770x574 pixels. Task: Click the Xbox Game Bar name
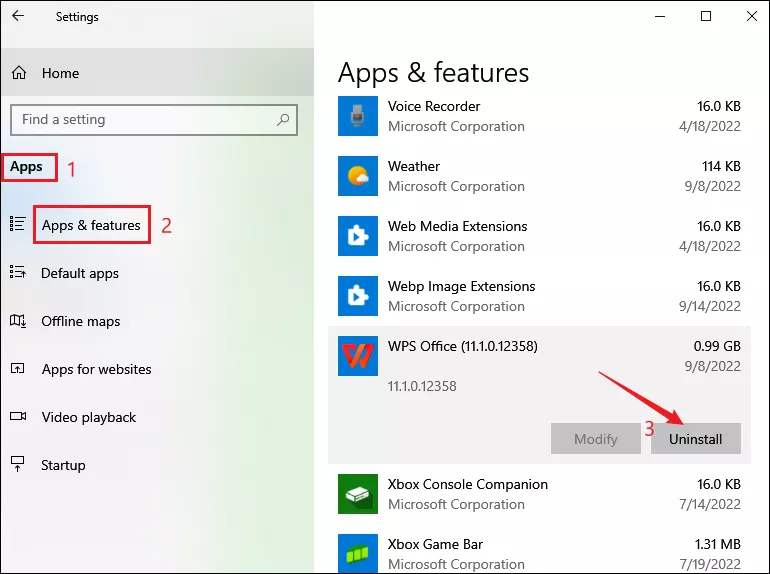pos(436,544)
